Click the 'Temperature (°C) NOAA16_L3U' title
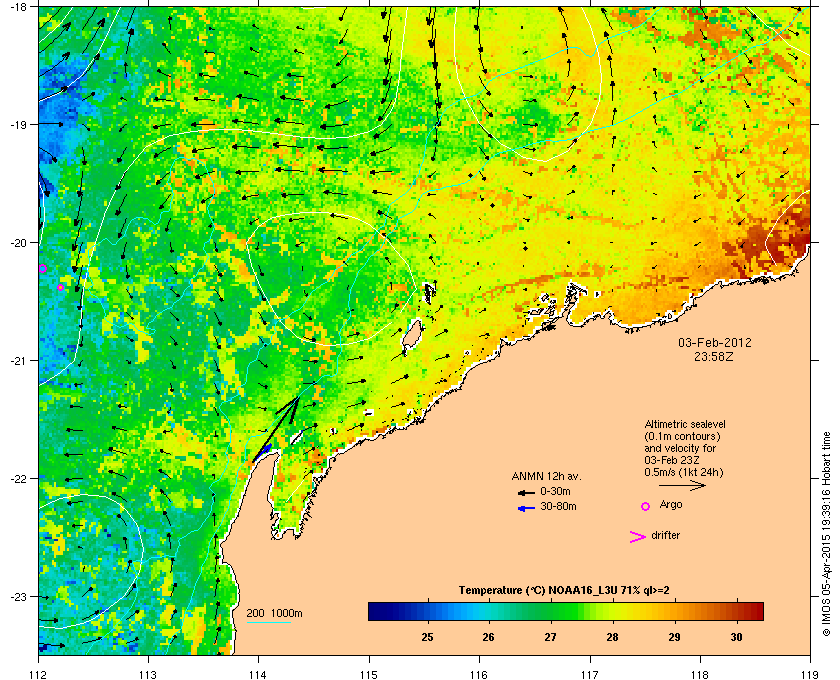This screenshot has height=680, width=840. pyautogui.click(x=564, y=591)
